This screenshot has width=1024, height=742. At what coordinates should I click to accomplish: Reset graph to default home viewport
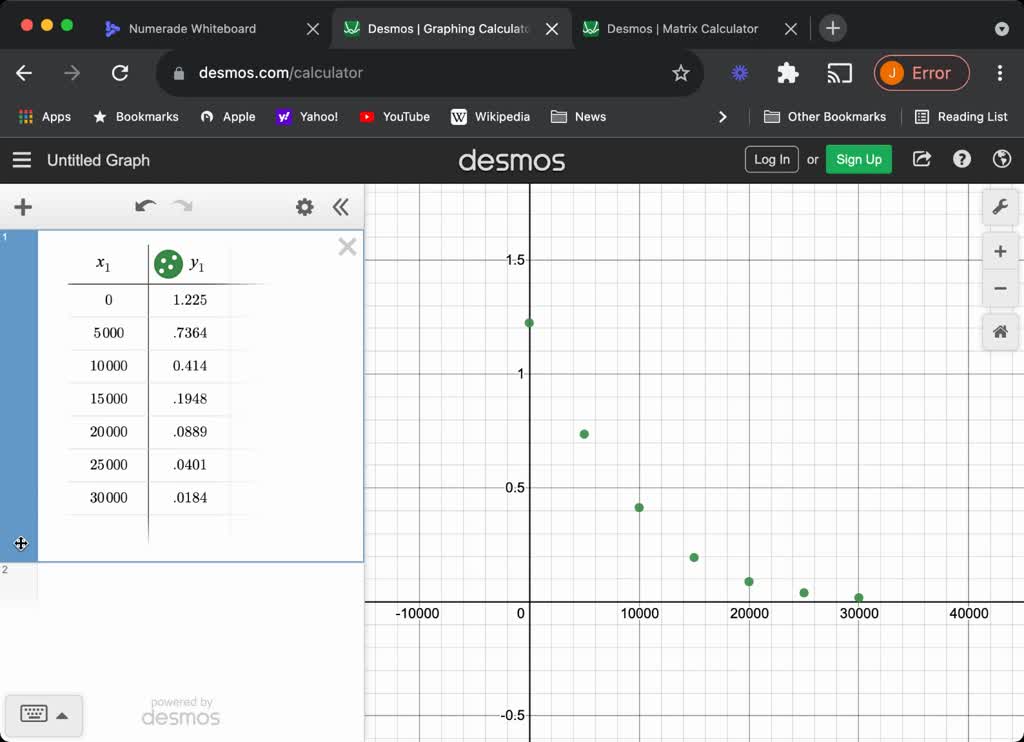tap(1000, 332)
